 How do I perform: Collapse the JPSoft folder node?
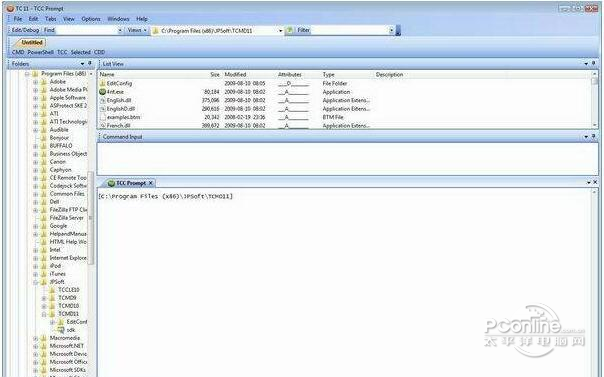point(35,282)
